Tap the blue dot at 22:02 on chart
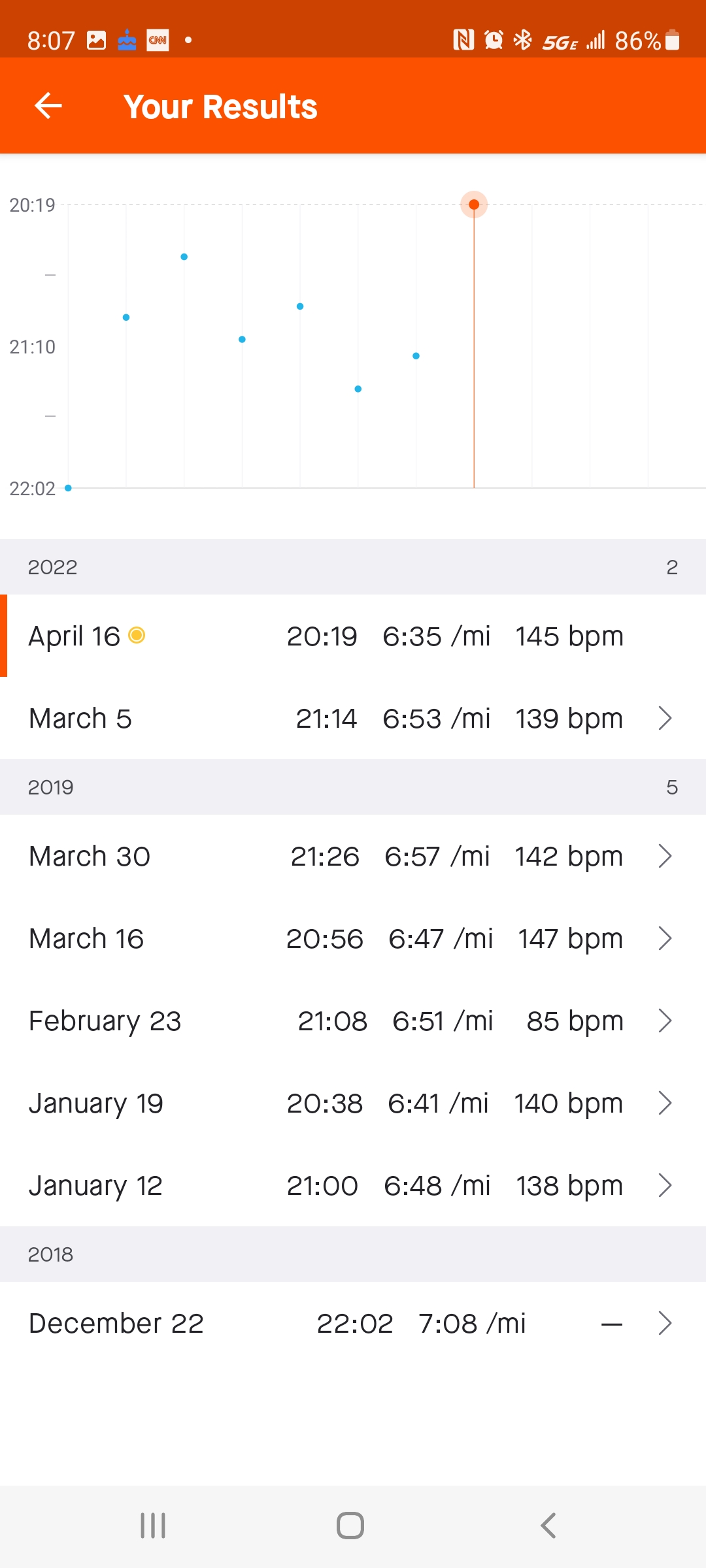The width and height of the screenshot is (706, 1568). tap(68, 488)
